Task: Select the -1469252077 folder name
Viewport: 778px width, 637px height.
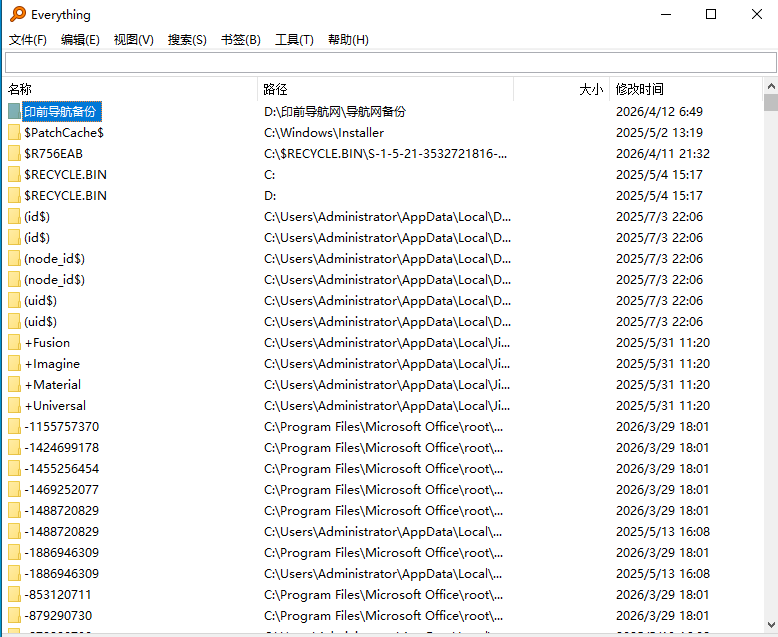Action: coord(62,490)
